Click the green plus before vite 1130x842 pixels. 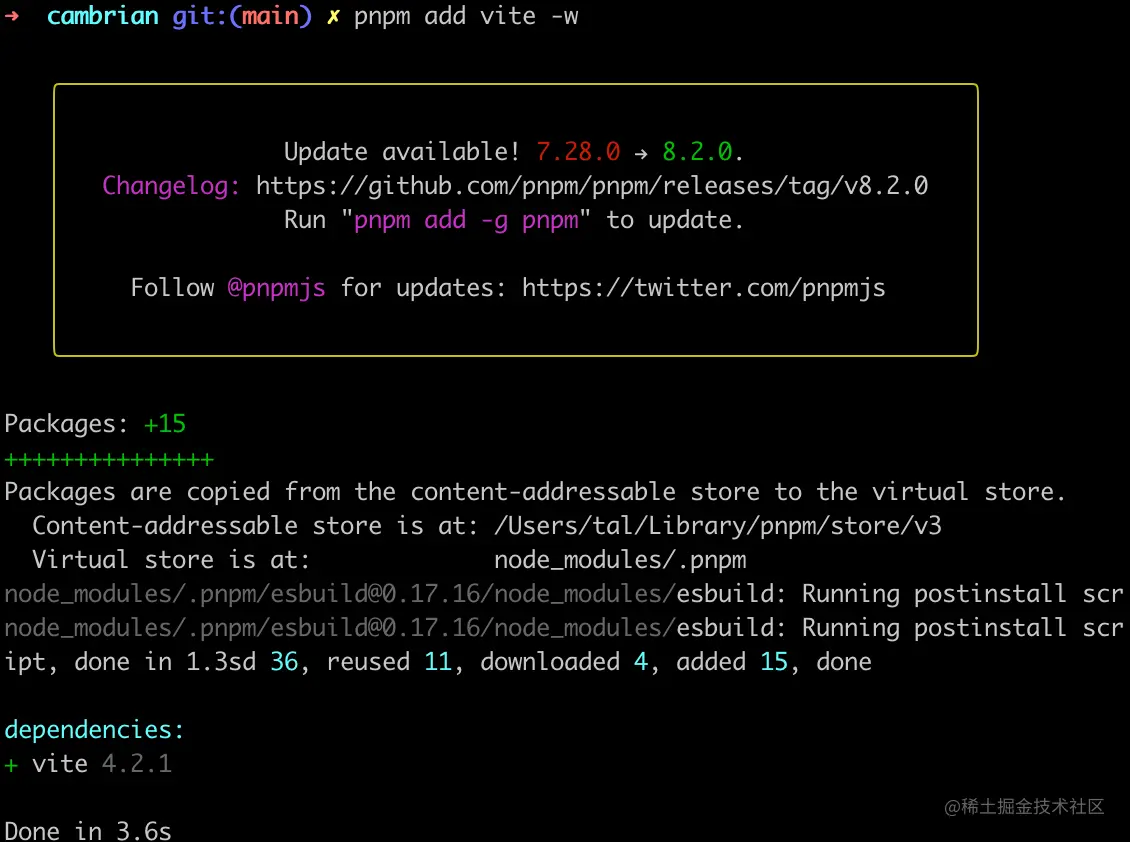(x=11, y=765)
